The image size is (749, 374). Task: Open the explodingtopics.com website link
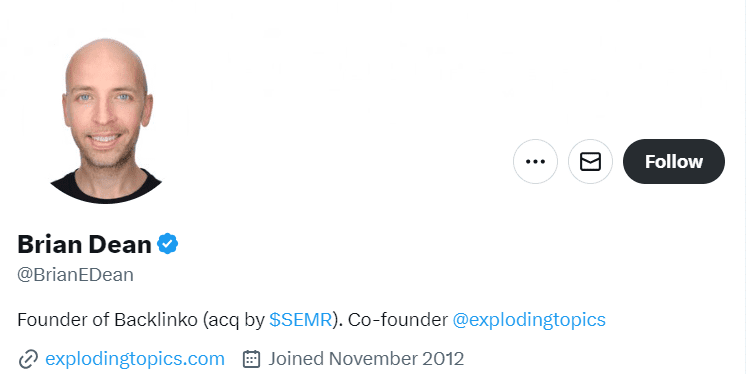135,358
